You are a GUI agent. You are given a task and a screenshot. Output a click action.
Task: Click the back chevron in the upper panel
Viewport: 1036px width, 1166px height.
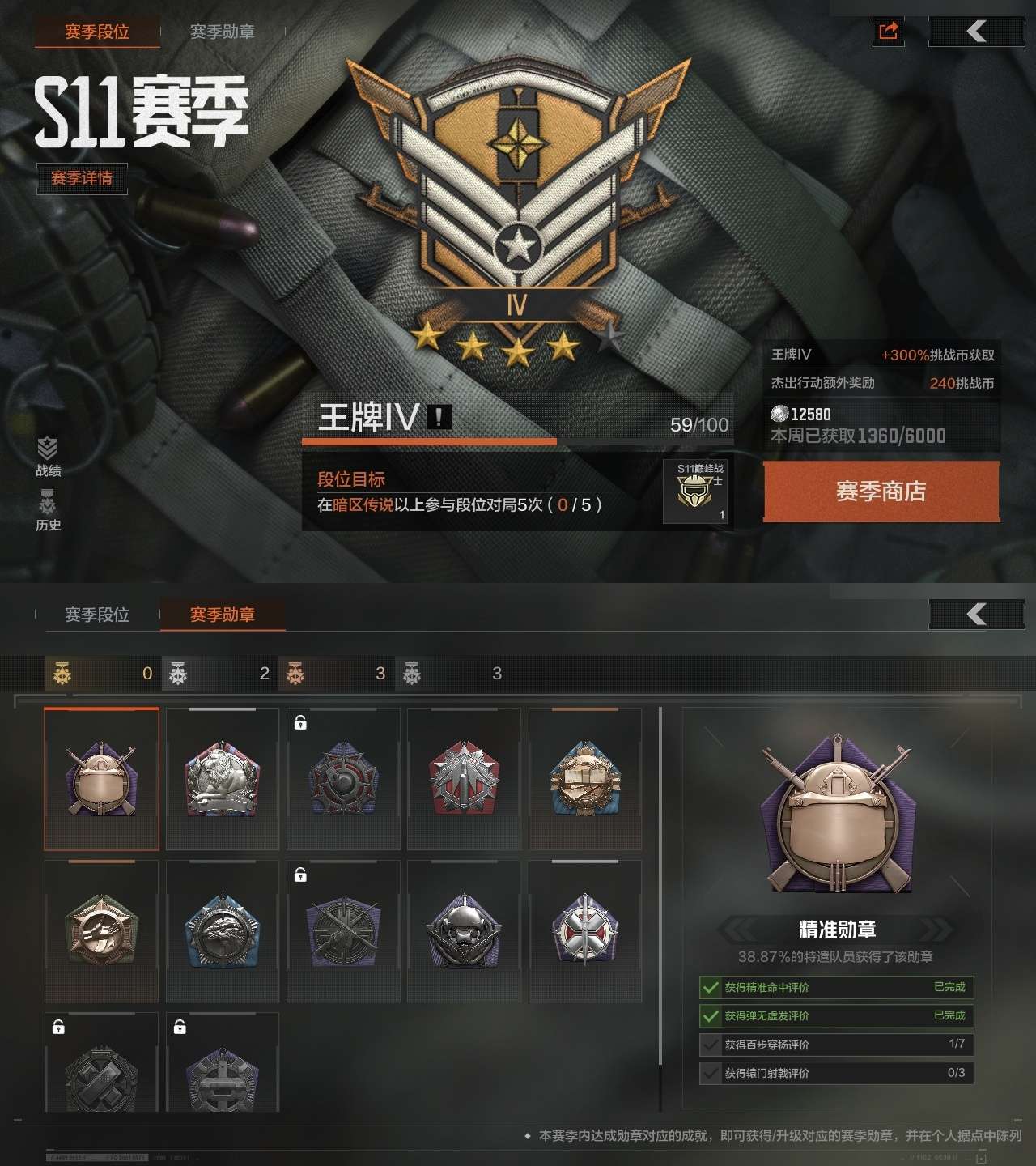click(976, 32)
